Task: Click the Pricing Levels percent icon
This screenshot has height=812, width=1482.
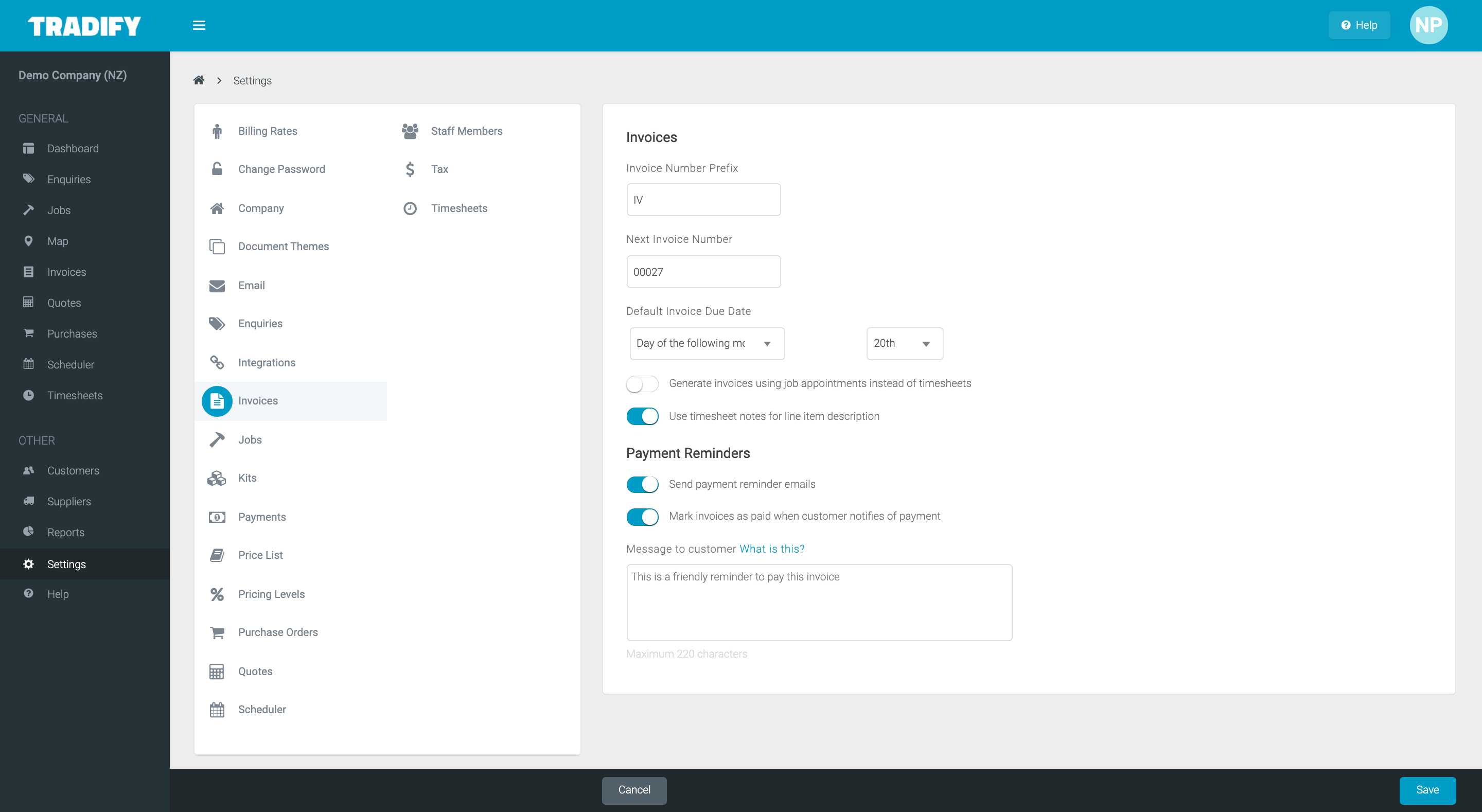Action: pyautogui.click(x=217, y=594)
